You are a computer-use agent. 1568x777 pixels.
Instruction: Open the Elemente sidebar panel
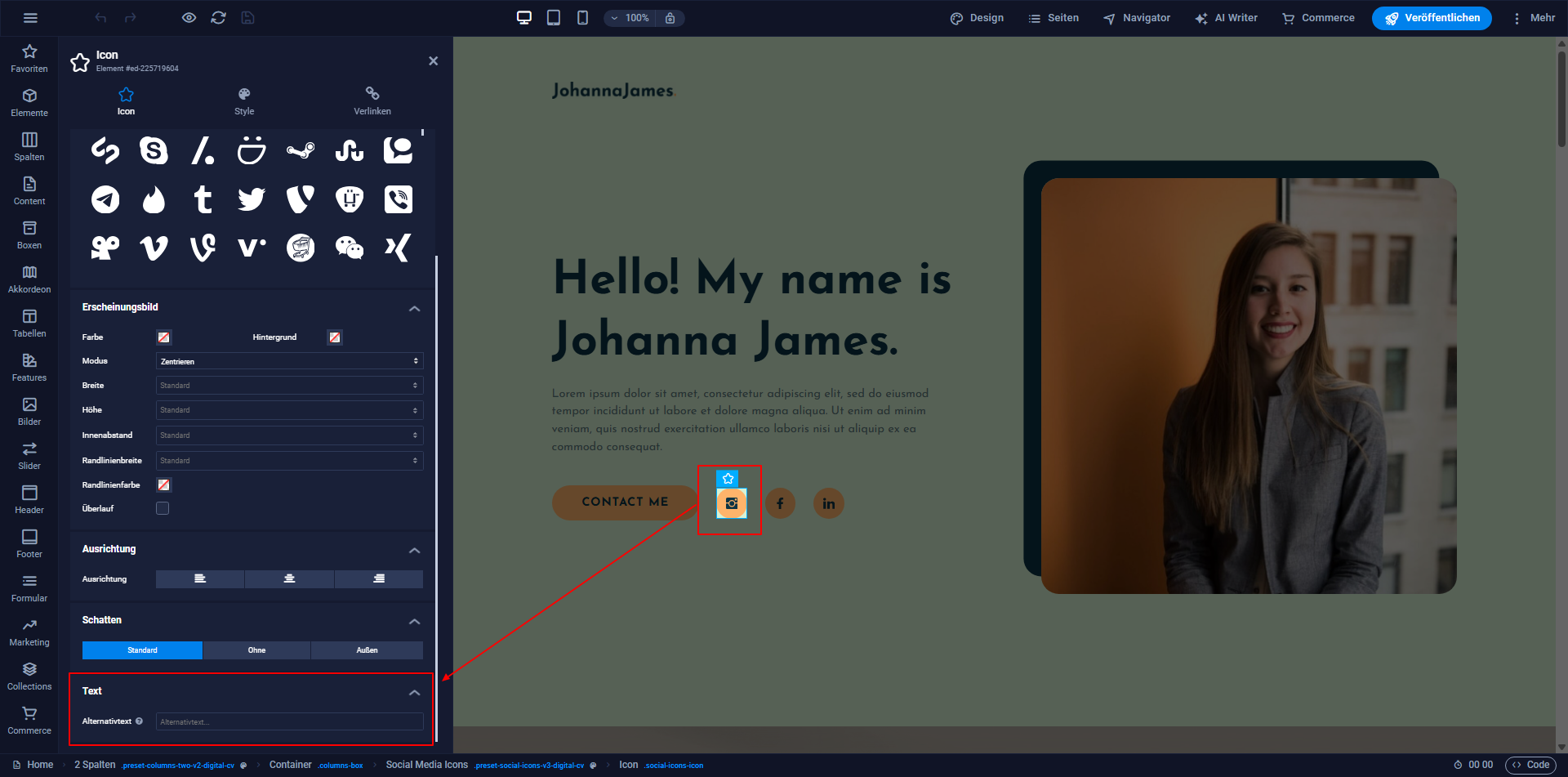(x=29, y=102)
